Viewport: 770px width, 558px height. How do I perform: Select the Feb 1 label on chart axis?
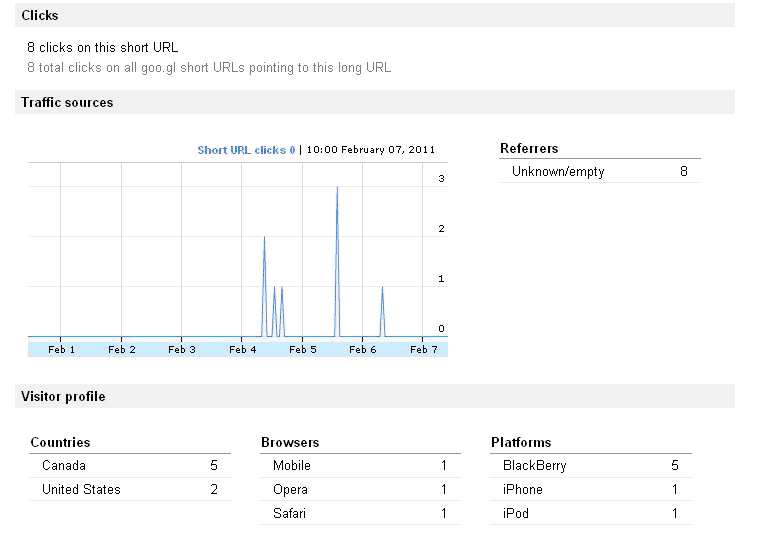point(61,349)
